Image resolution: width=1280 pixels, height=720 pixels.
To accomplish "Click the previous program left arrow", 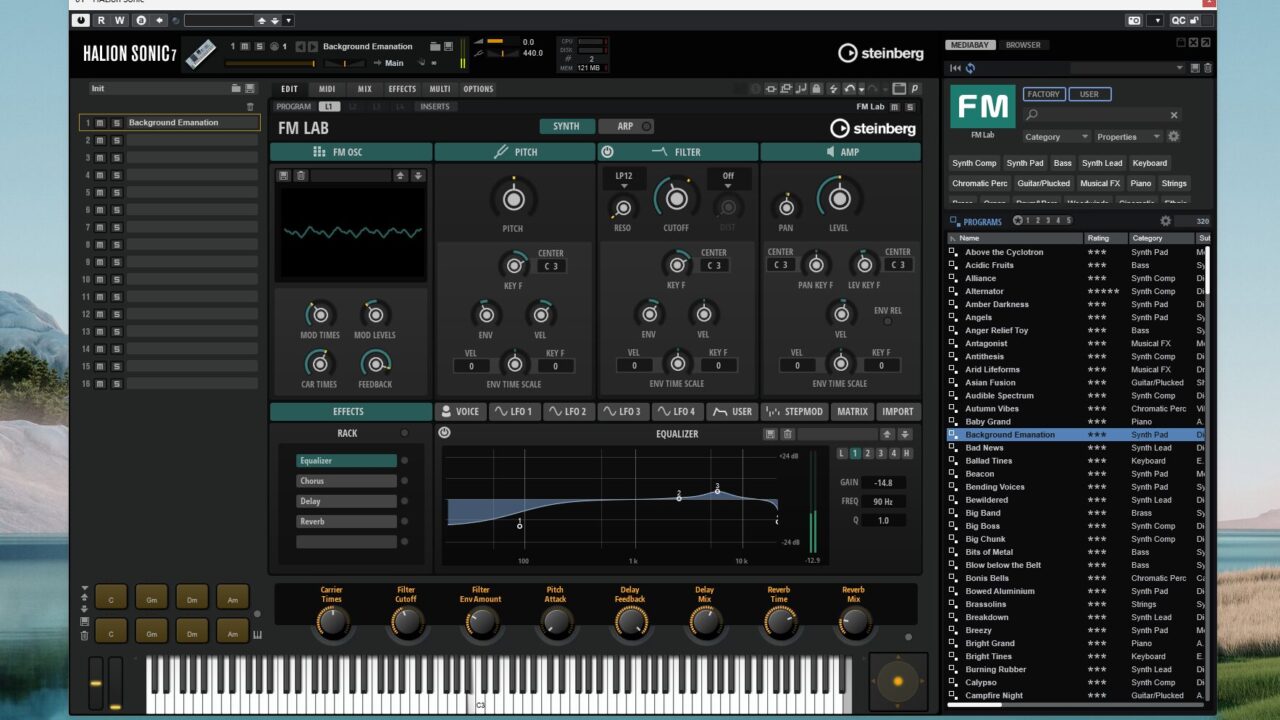I will tap(301, 46).
